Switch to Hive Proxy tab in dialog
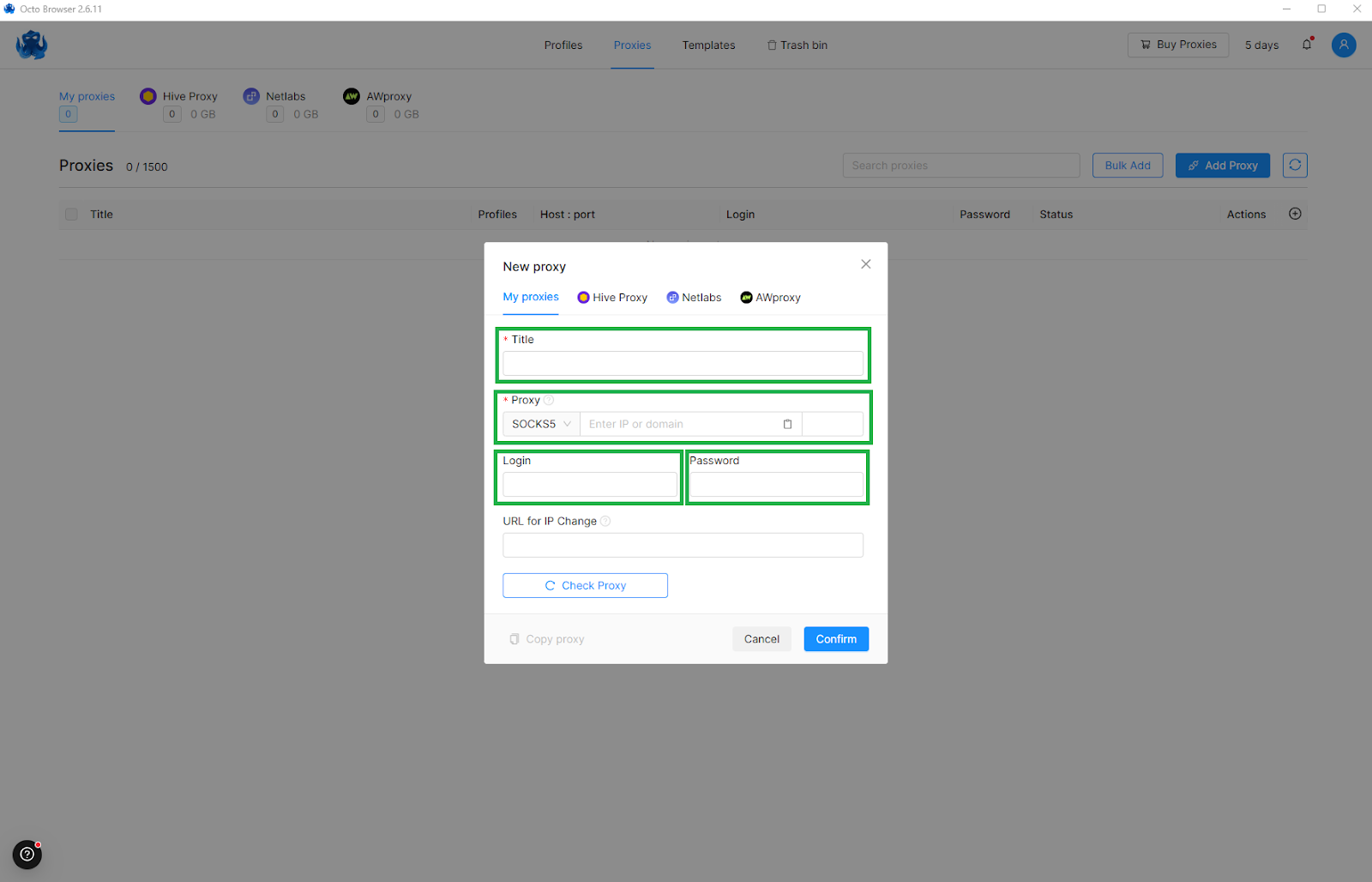The image size is (1372, 882). 612,298
